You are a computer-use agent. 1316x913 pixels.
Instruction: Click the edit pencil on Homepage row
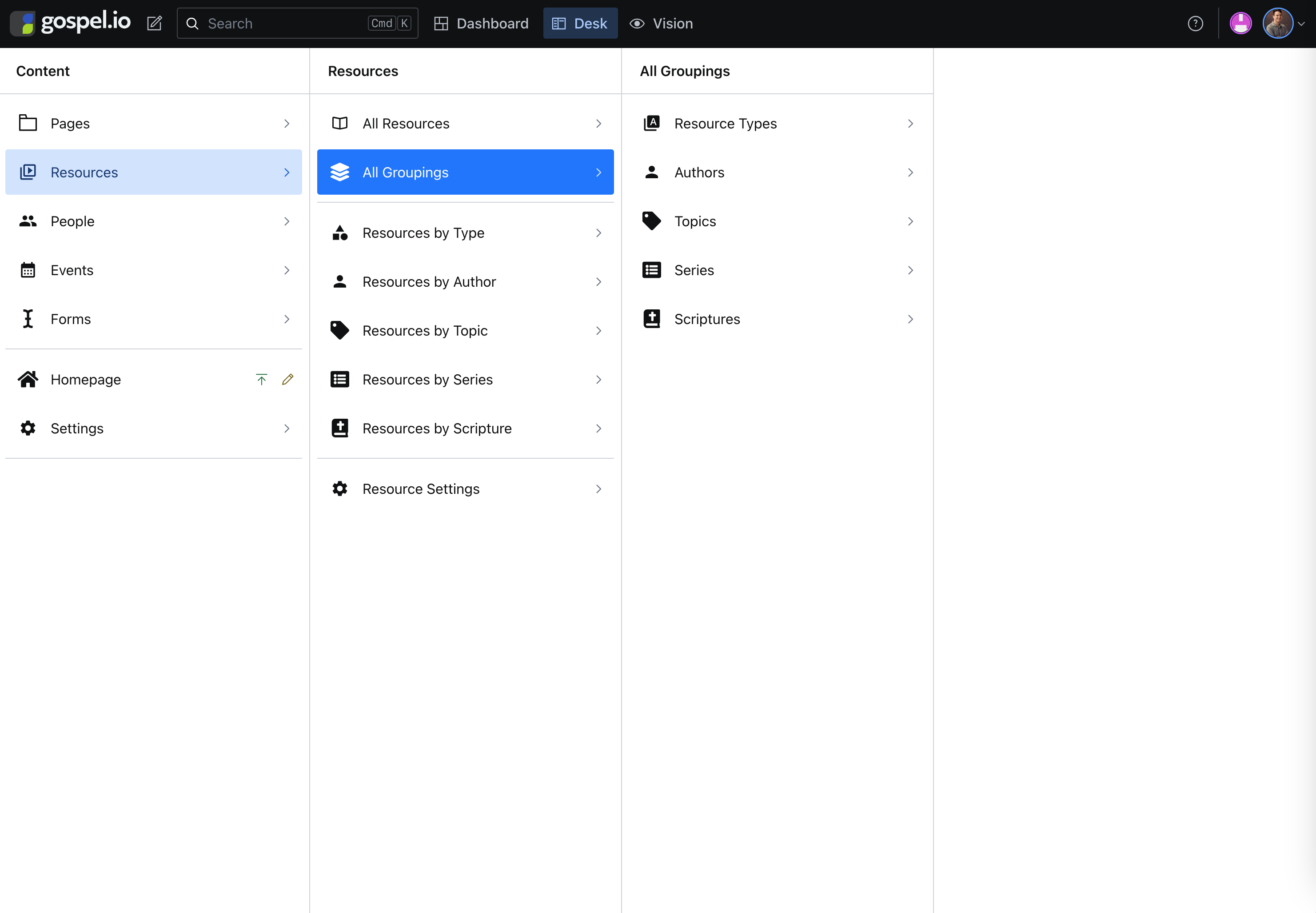(x=287, y=379)
